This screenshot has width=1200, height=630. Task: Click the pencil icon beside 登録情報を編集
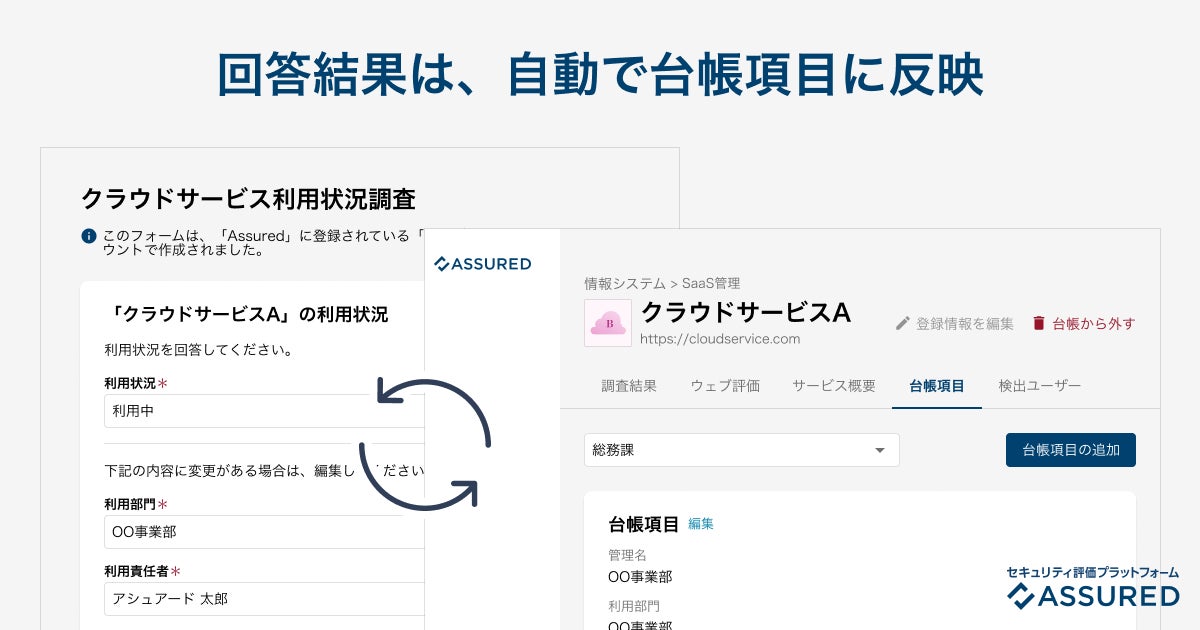click(902, 323)
